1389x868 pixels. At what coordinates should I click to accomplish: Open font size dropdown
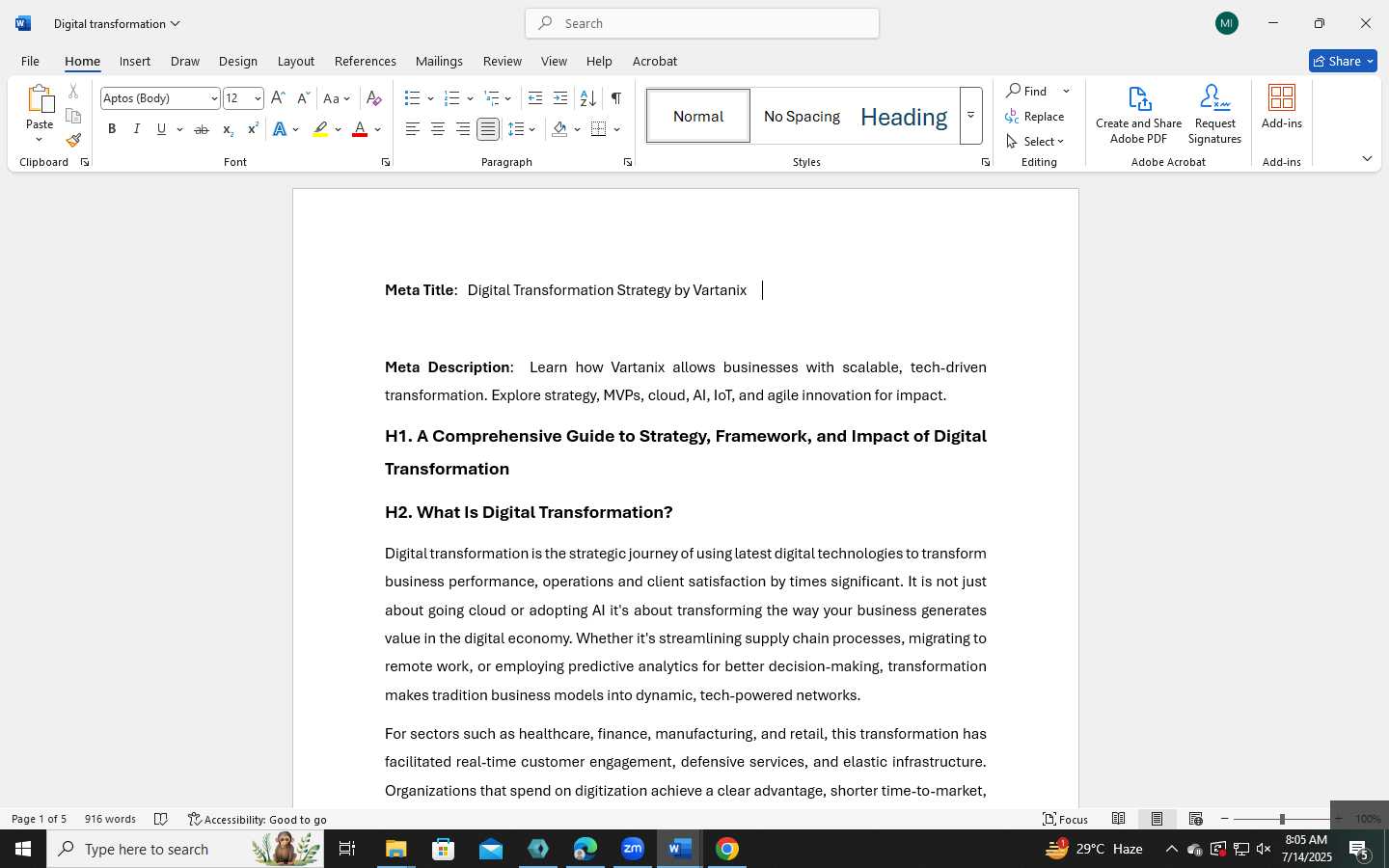click(258, 98)
